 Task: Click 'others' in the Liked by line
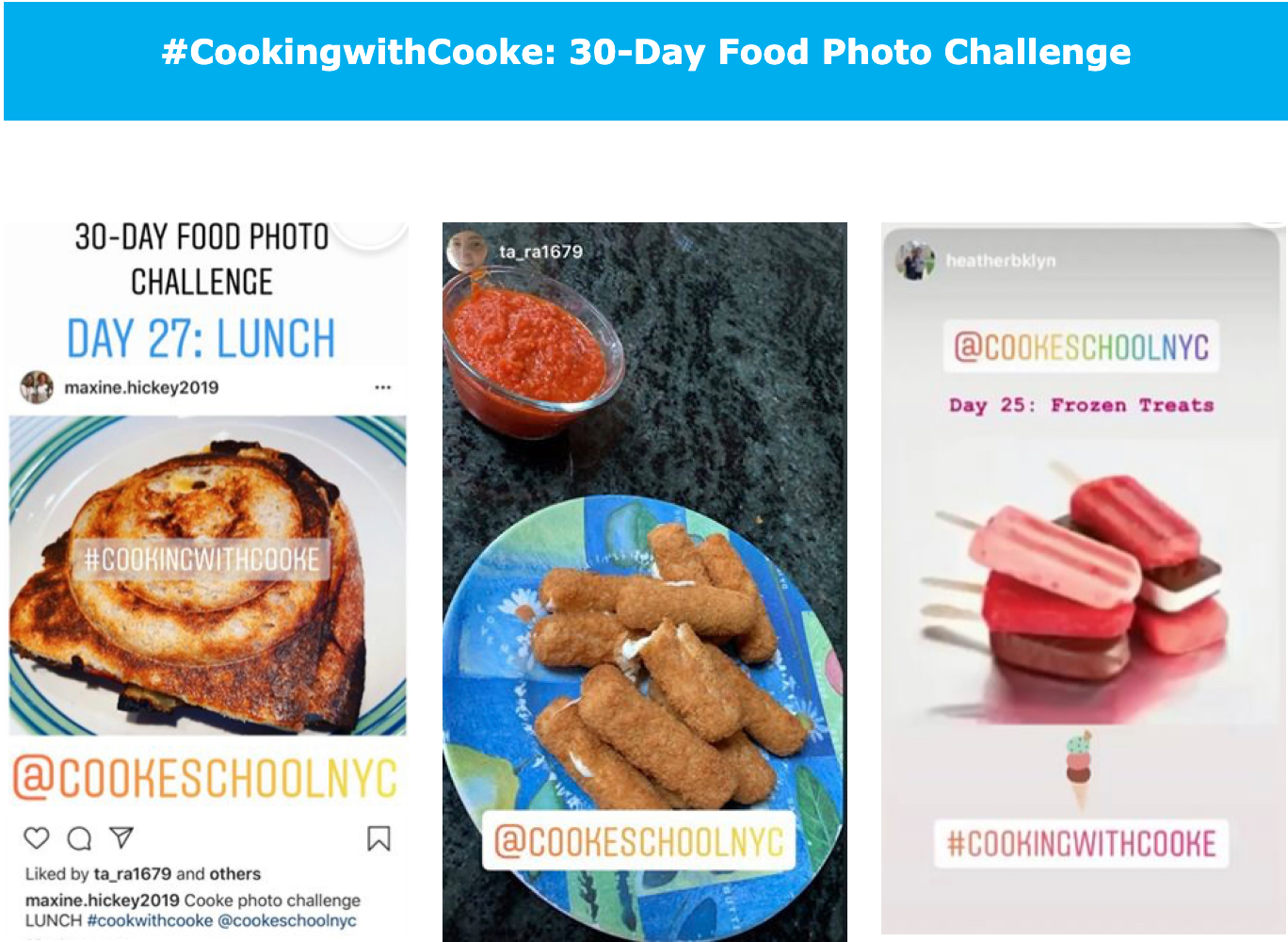[235, 874]
